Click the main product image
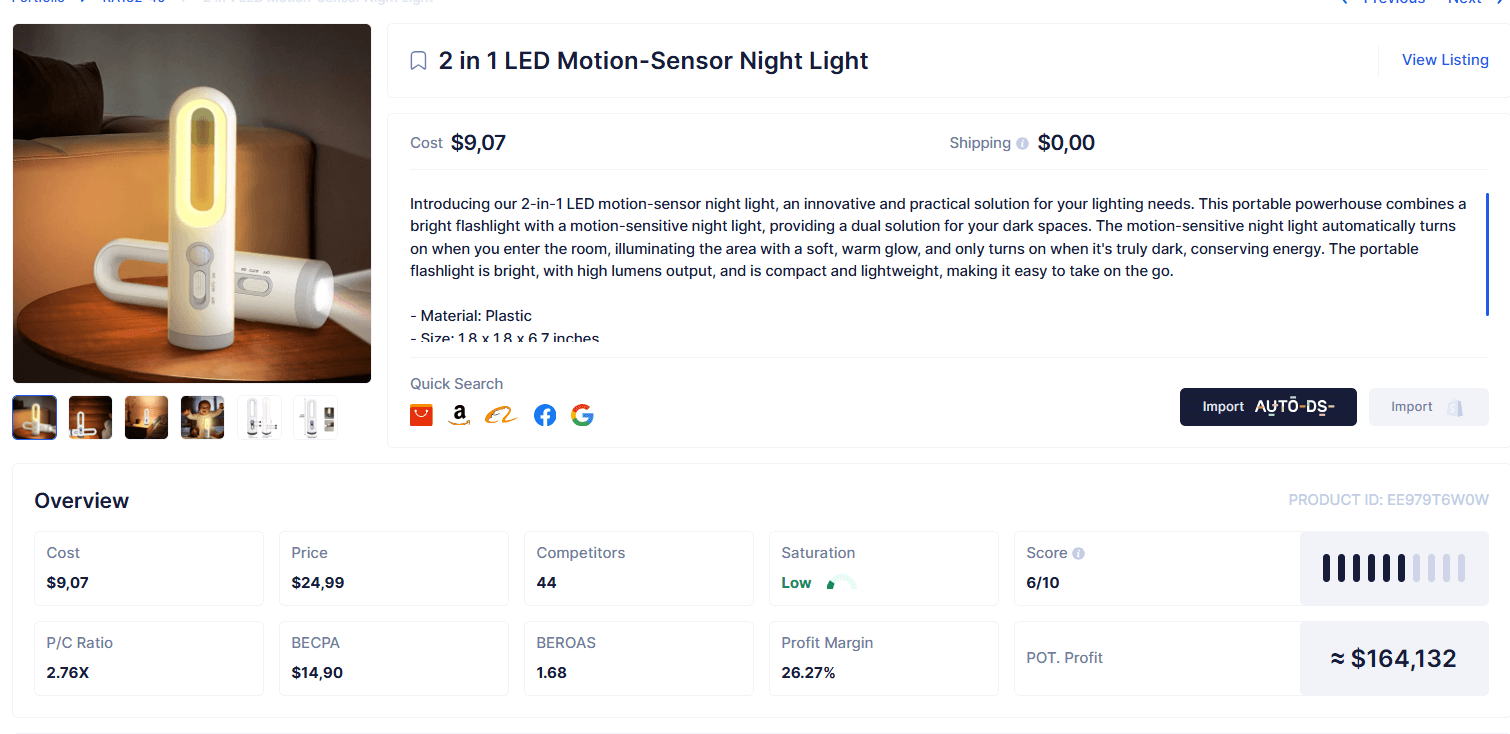 pos(192,203)
